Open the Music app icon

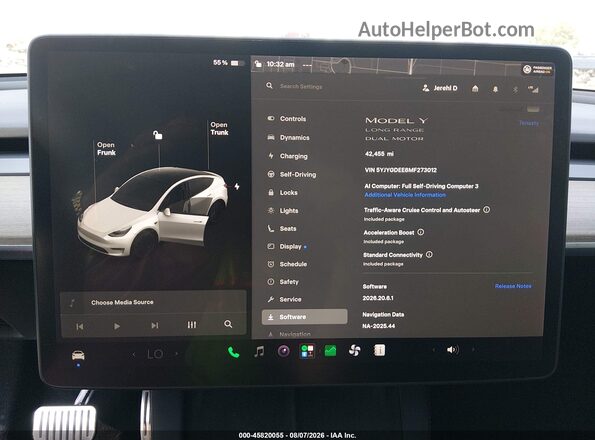259,352
